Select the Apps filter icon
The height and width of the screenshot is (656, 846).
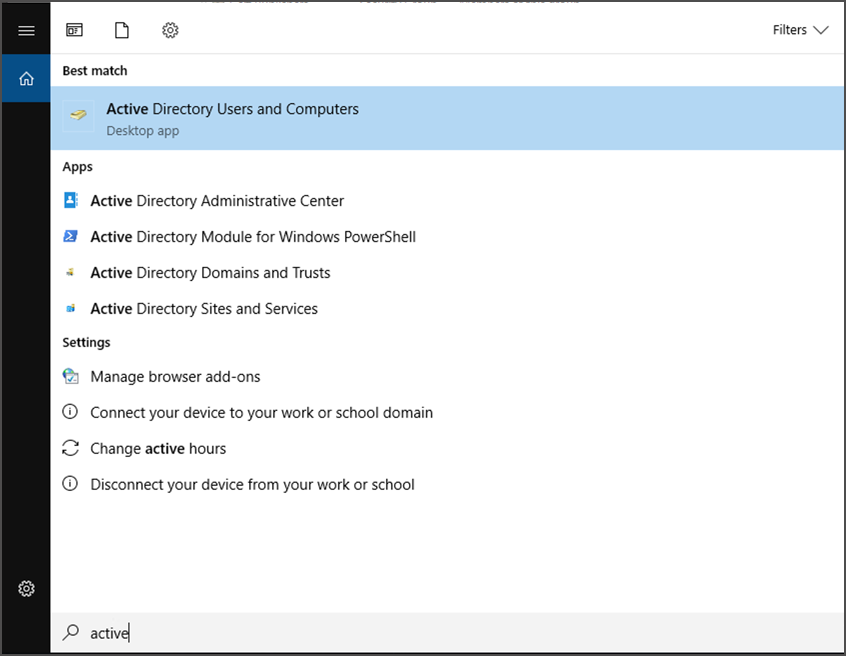click(x=75, y=30)
